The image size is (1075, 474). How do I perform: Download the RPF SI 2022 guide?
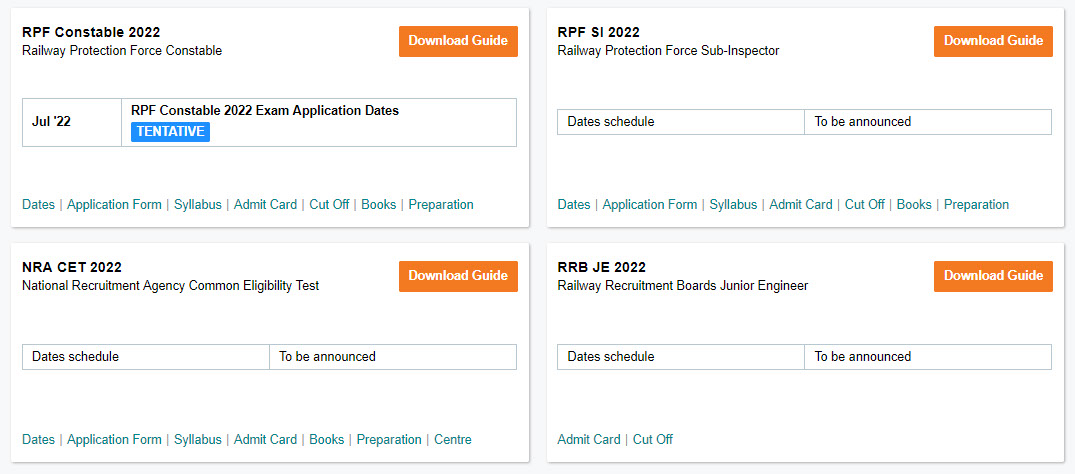pyautogui.click(x=993, y=41)
